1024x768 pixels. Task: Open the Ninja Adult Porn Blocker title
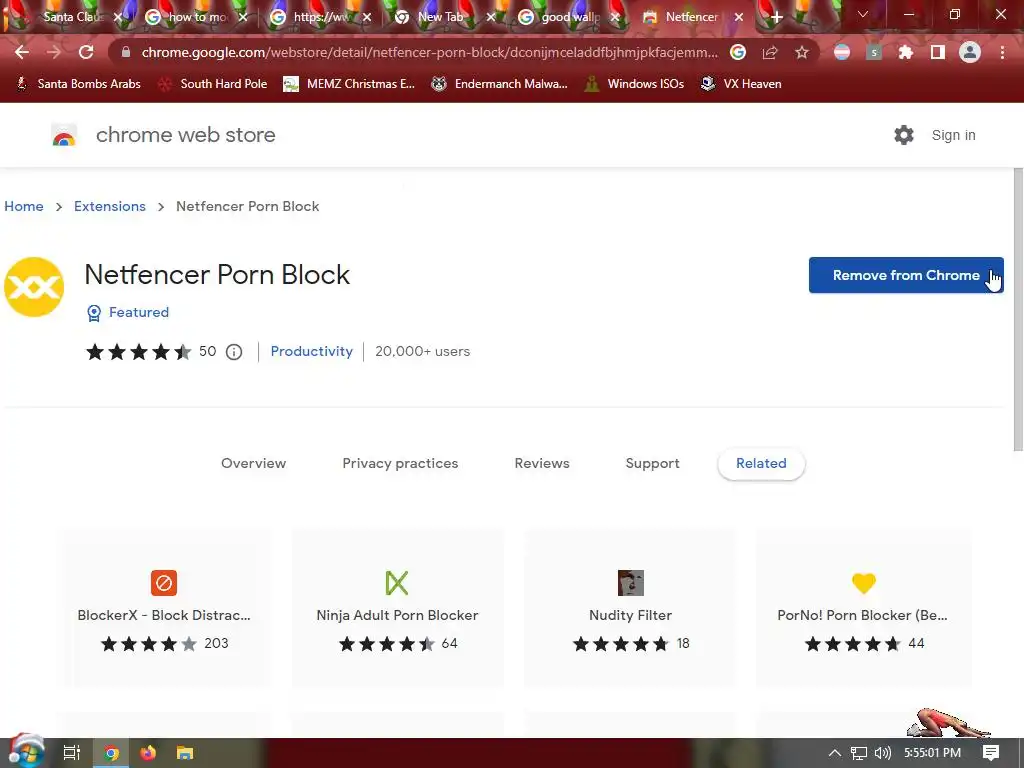click(397, 615)
